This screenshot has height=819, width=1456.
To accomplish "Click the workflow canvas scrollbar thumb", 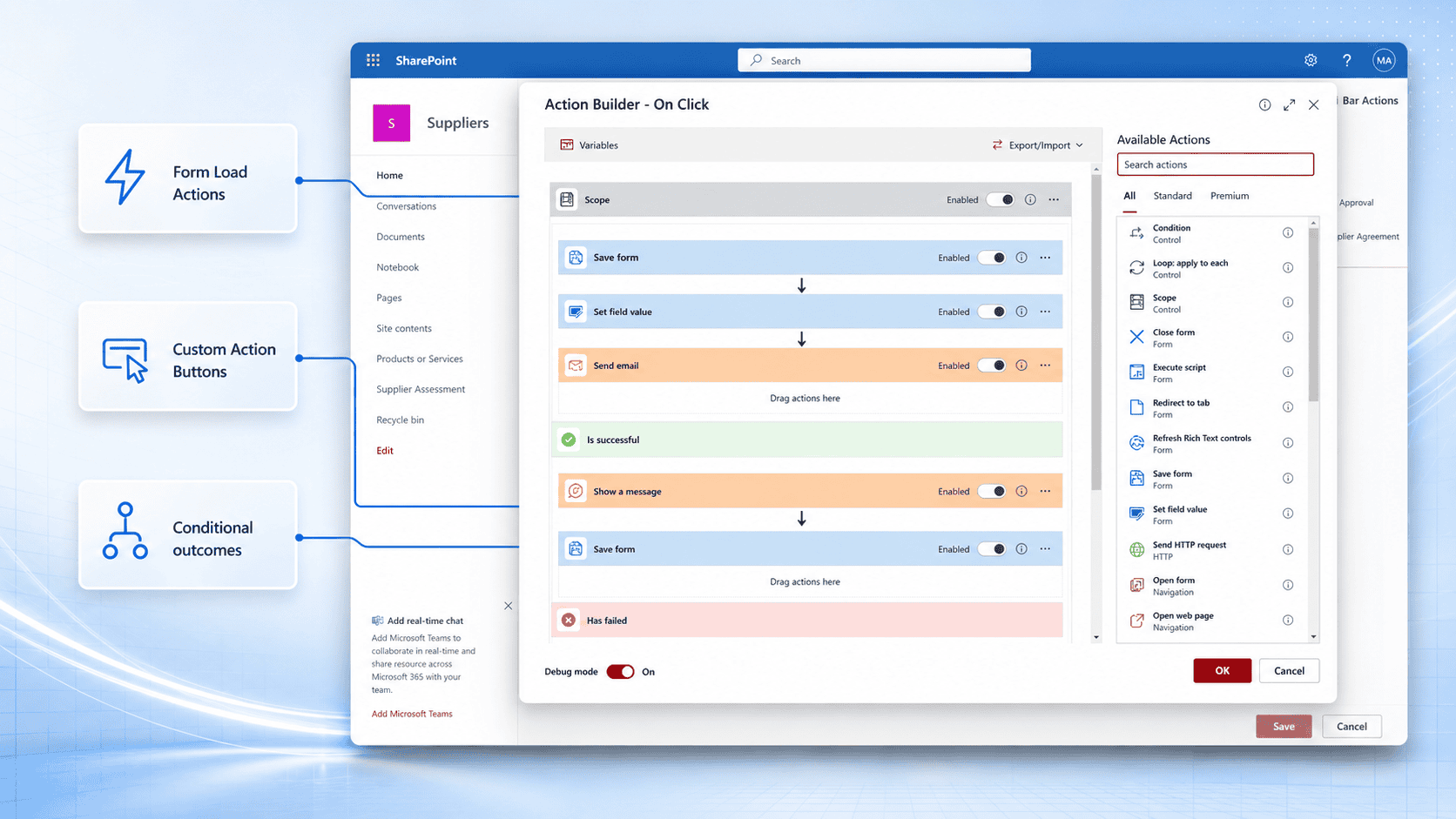I will click(x=1096, y=332).
